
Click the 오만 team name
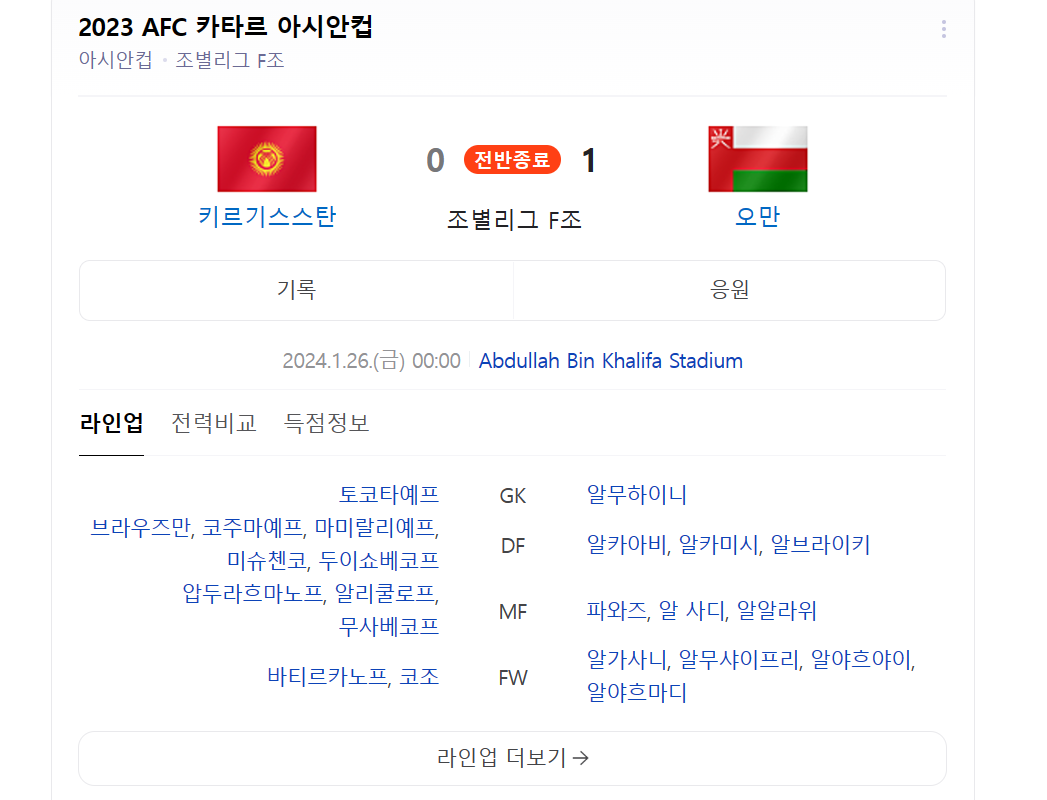click(x=757, y=213)
